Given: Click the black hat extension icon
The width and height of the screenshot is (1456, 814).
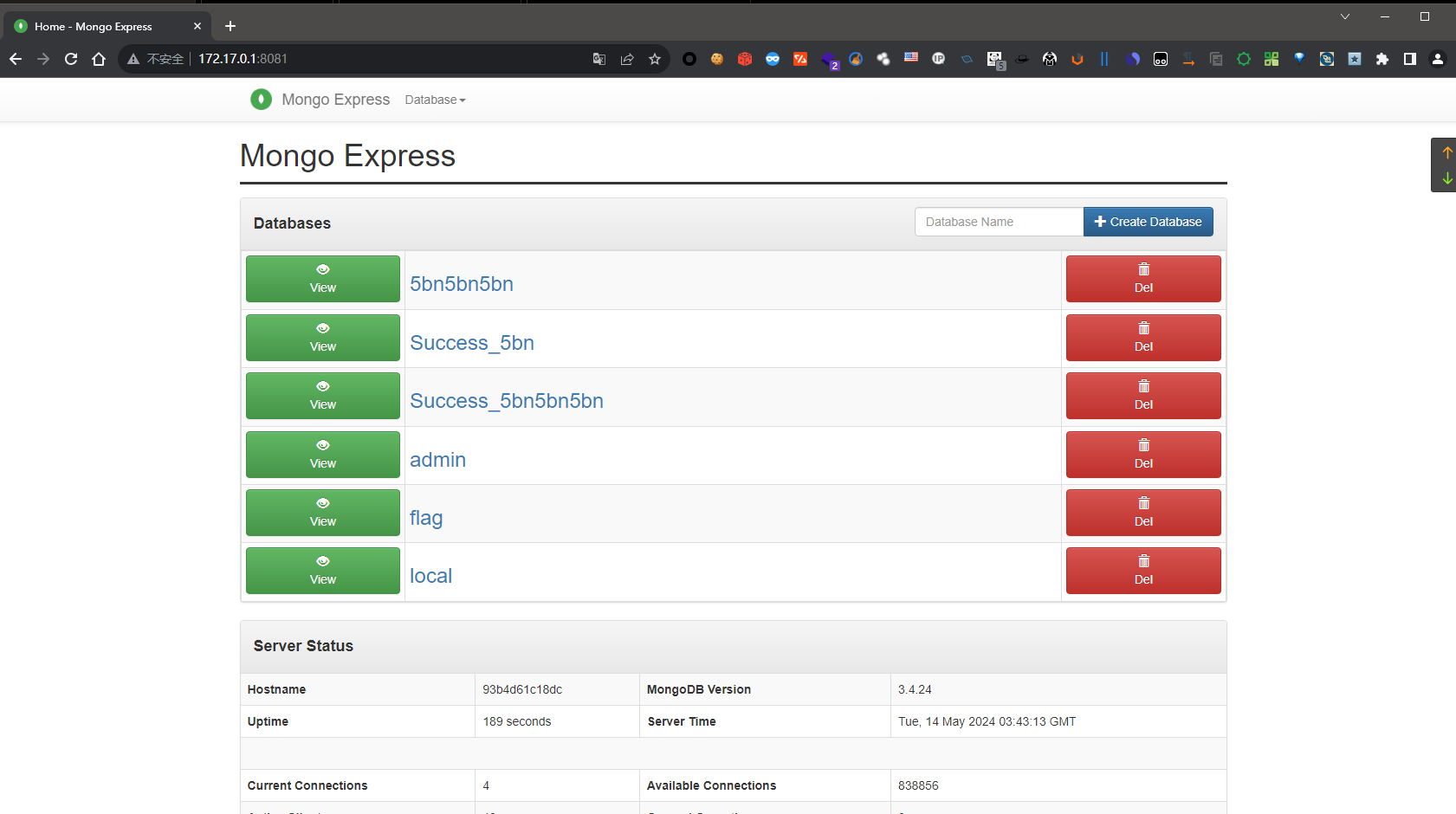Looking at the screenshot, I should click(x=1022, y=59).
